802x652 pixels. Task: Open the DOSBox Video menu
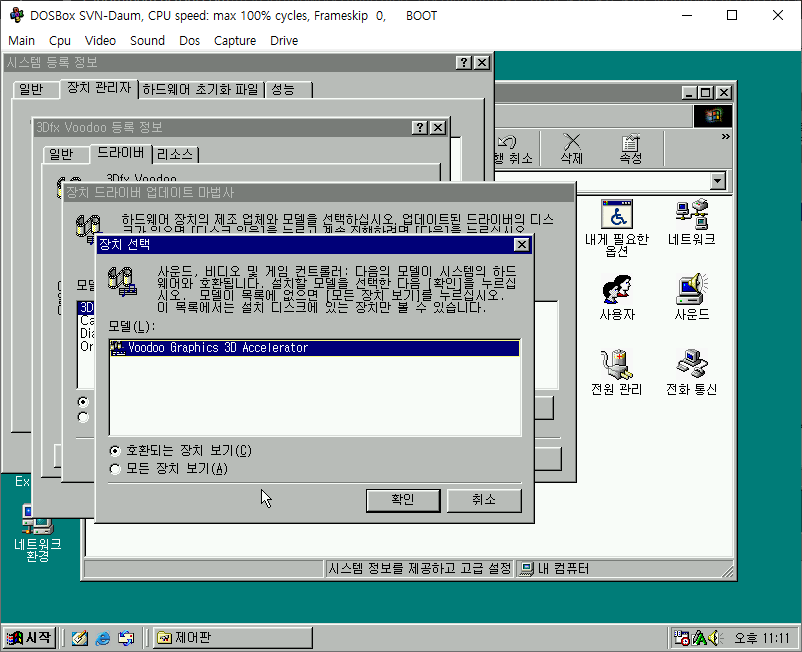[100, 40]
